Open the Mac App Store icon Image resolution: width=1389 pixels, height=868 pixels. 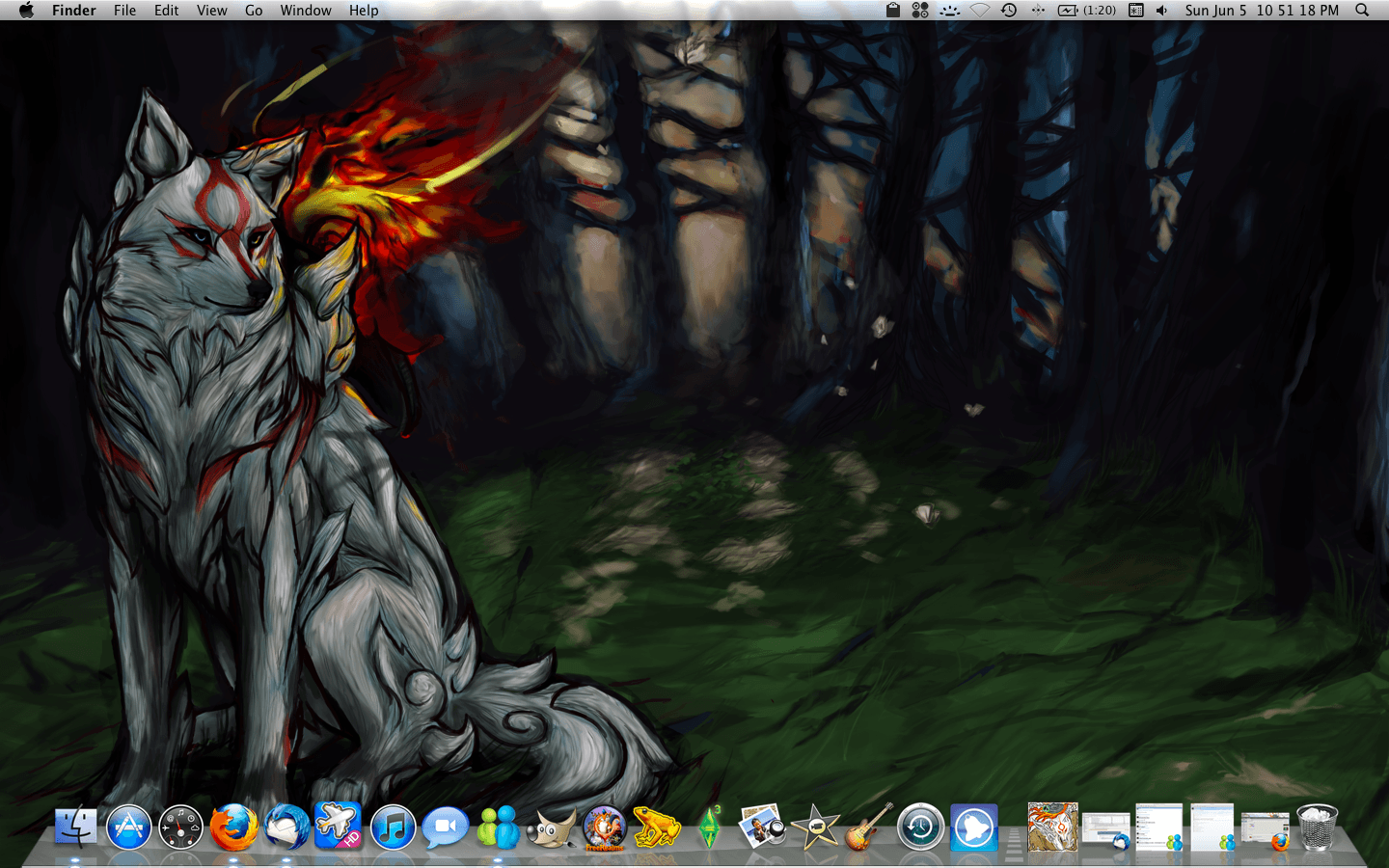[x=128, y=827]
